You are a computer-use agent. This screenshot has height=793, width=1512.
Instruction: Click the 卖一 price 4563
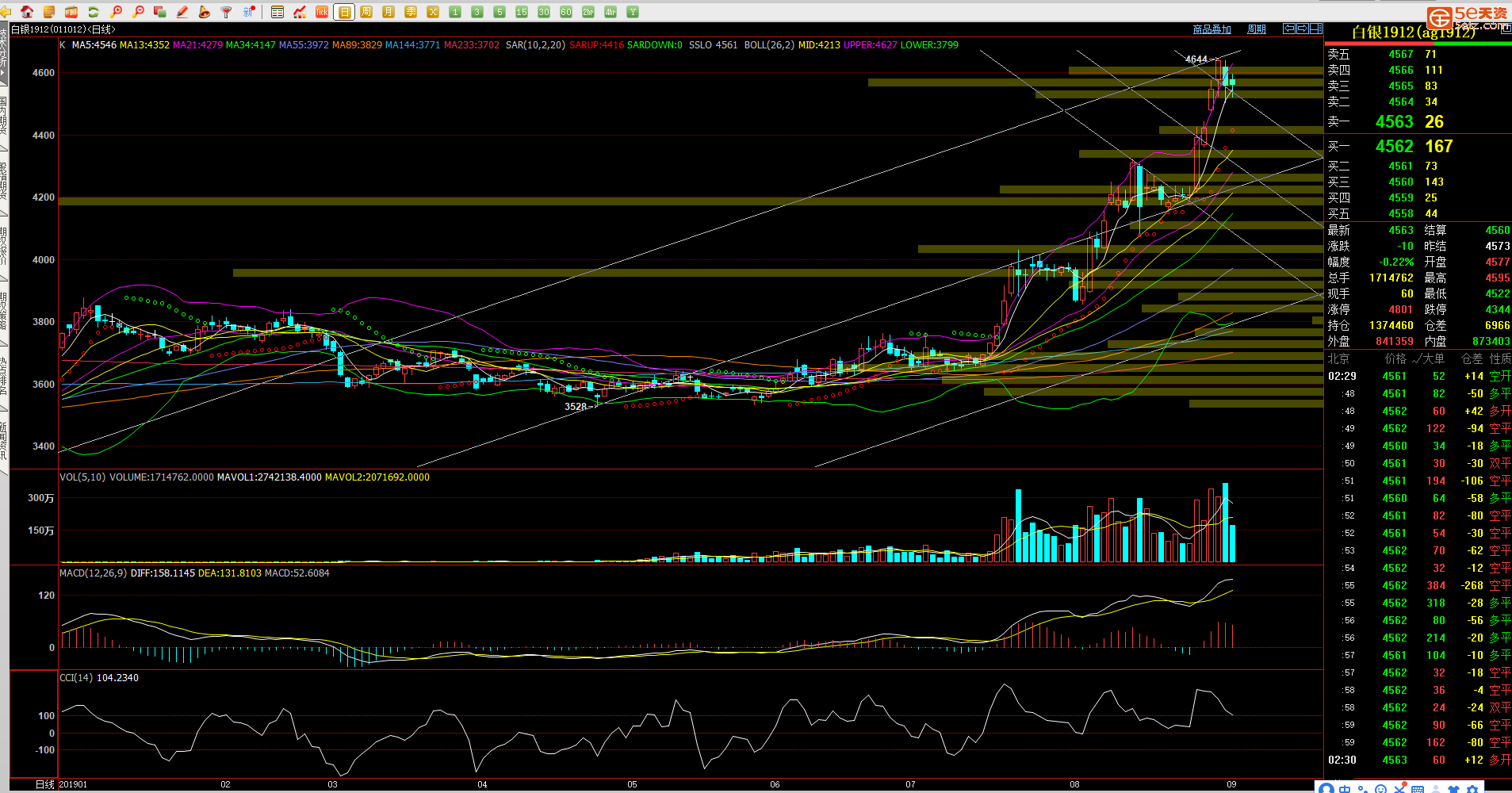[1395, 121]
